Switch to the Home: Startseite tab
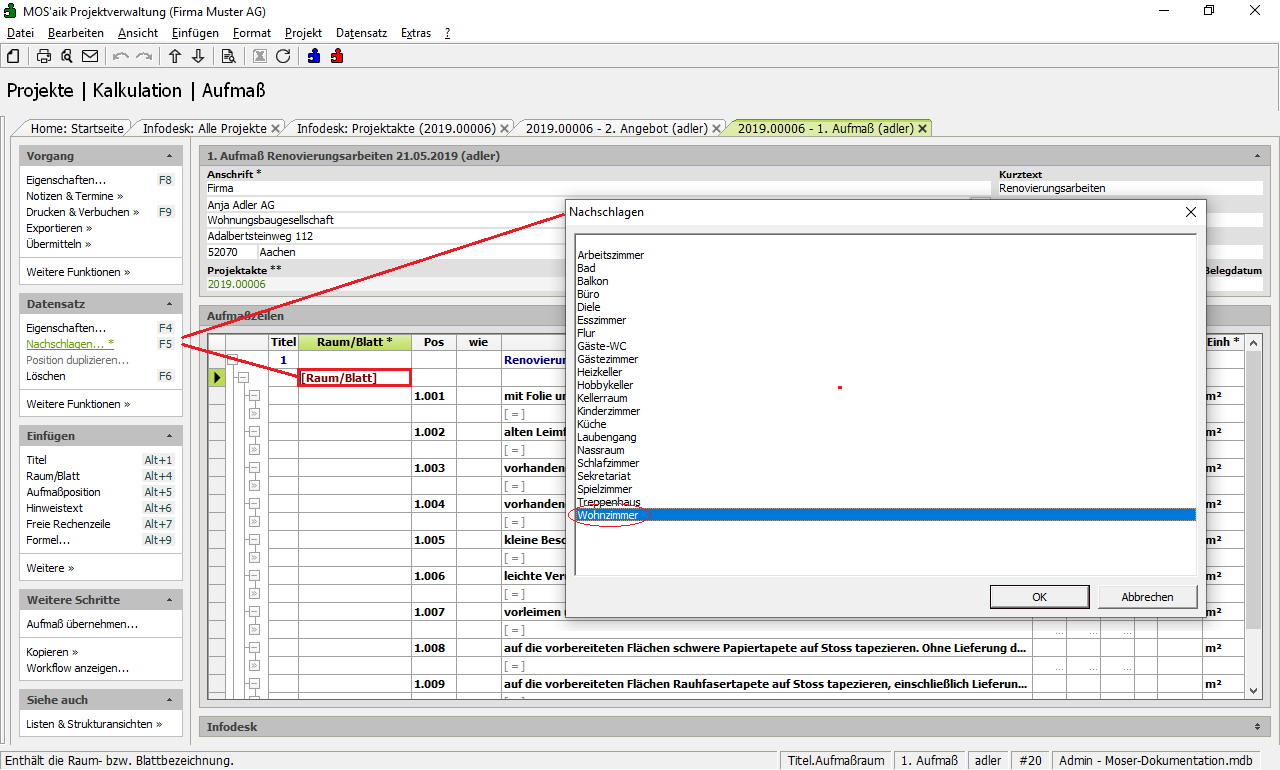This screenshot has width=1280, height=770. pos(77,128)
